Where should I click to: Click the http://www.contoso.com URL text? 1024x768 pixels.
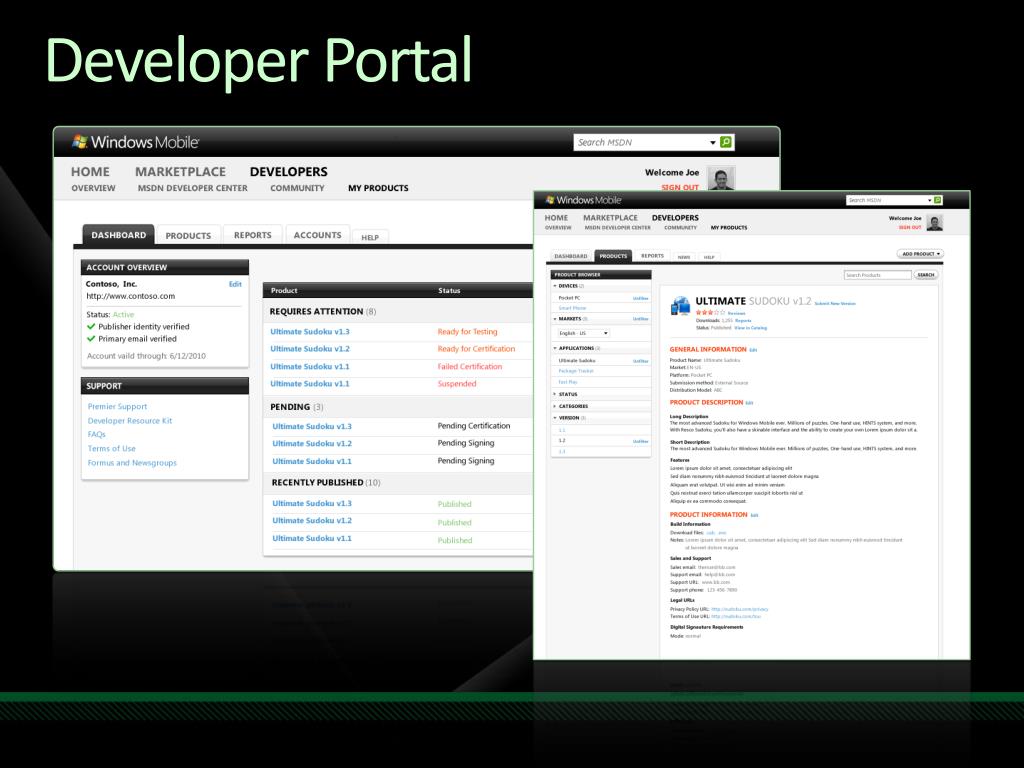click(x=131, y=296)
